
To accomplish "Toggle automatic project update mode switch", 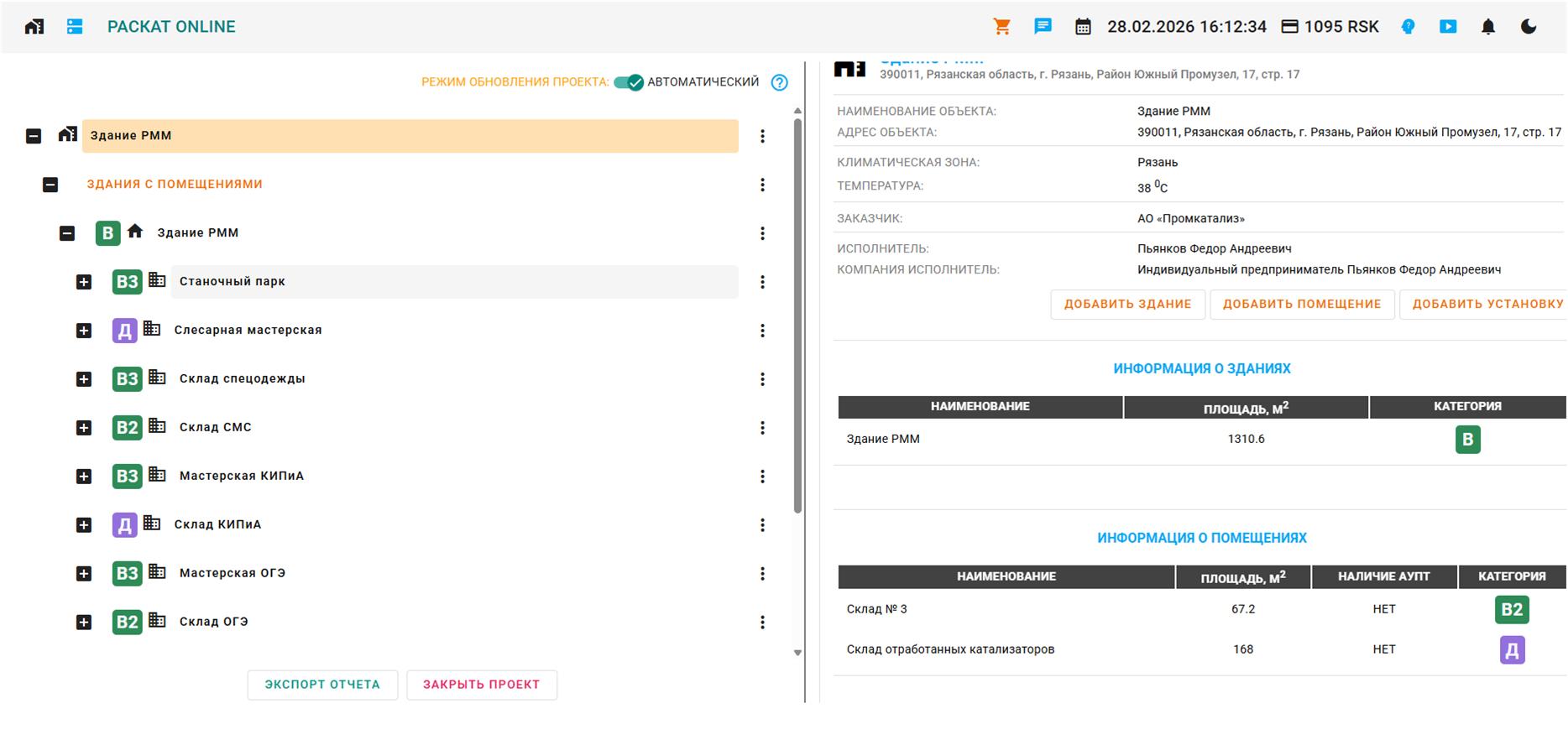I will [628, 82].
